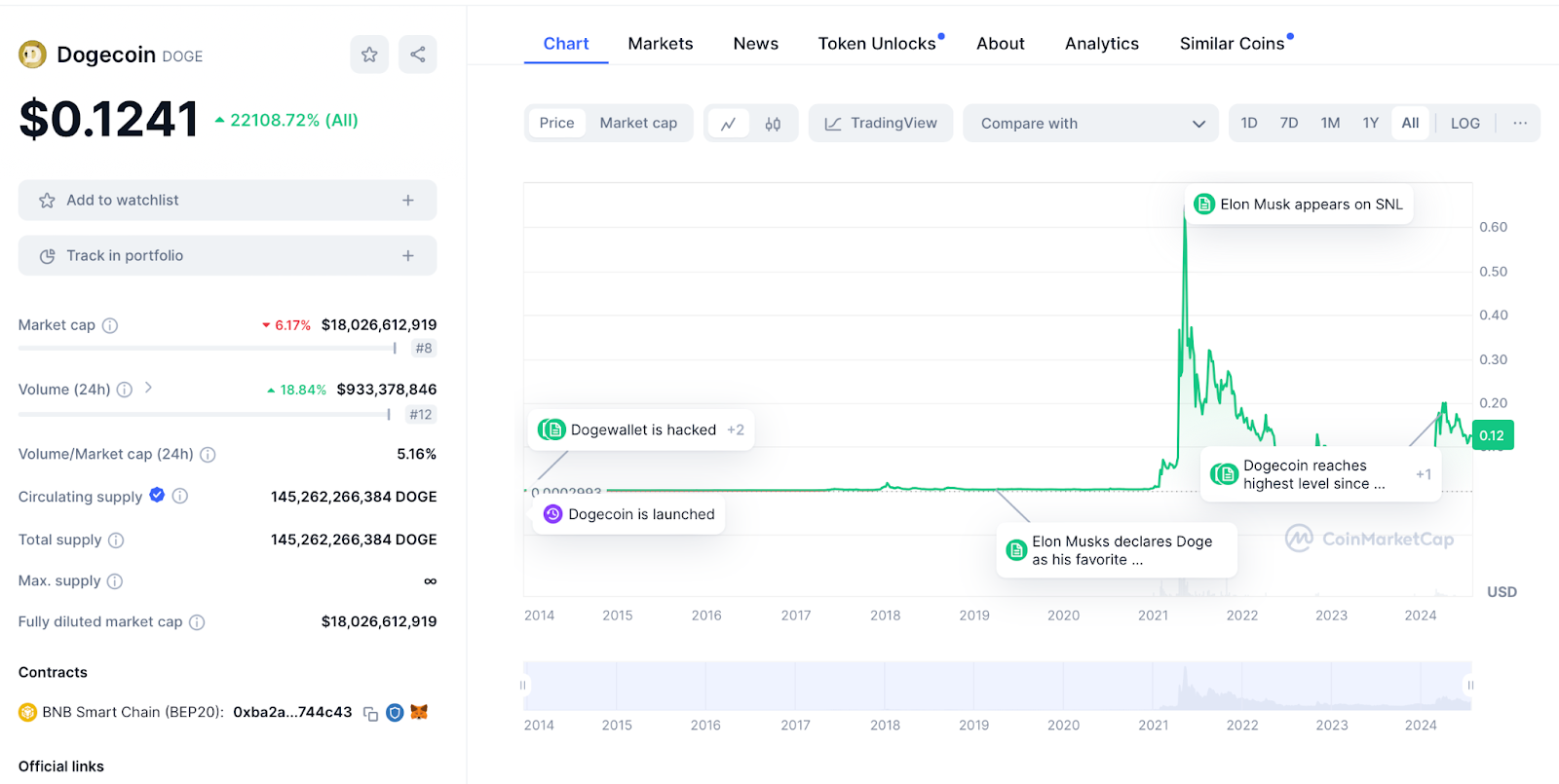Select the Market cap chart toggle

(638, 123)
